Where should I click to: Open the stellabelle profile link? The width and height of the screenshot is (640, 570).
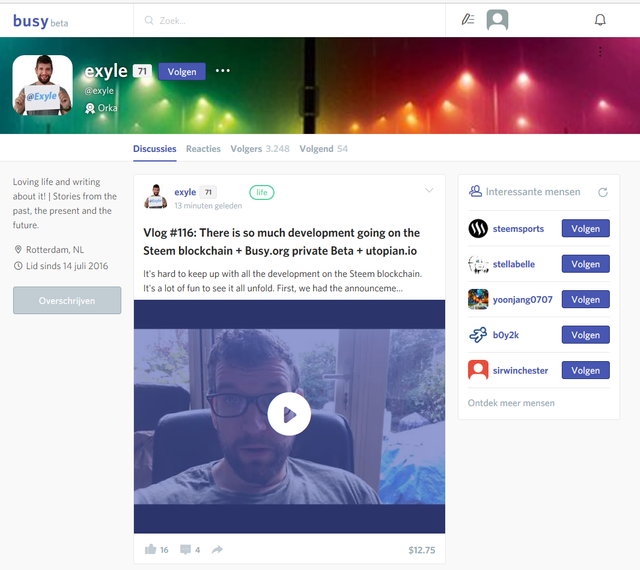pyautogui.click(x=514, y=264)
